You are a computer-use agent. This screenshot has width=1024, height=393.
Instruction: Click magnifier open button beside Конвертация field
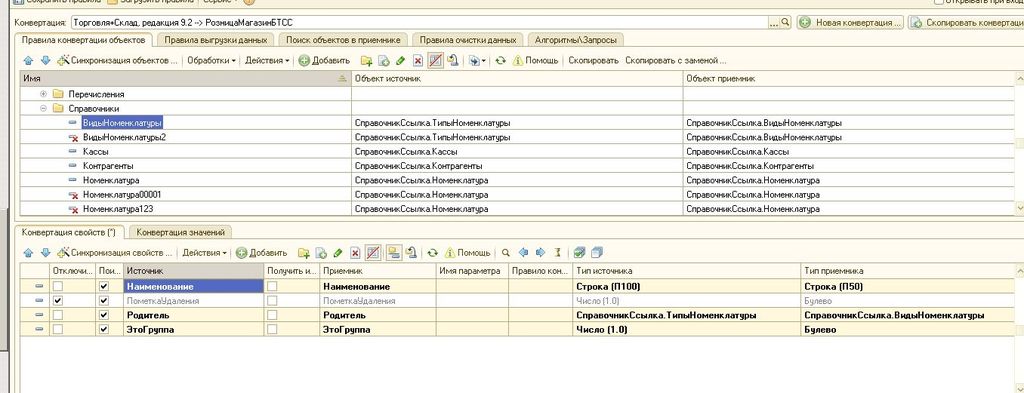click(x=785, y=22)
